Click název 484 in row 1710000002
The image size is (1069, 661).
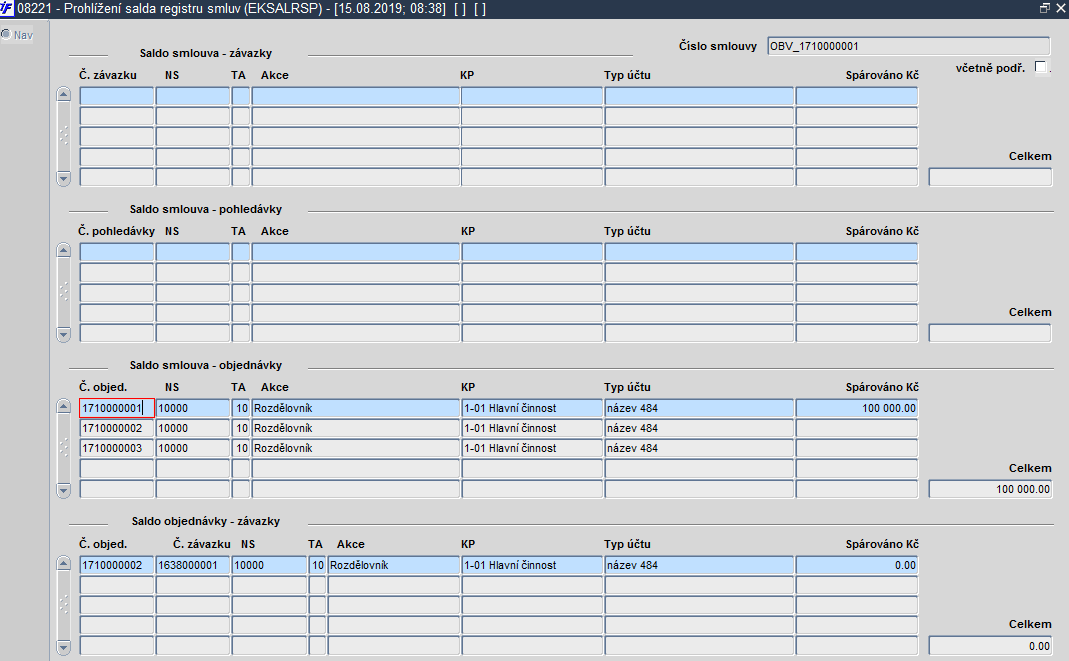click(699, 428)
